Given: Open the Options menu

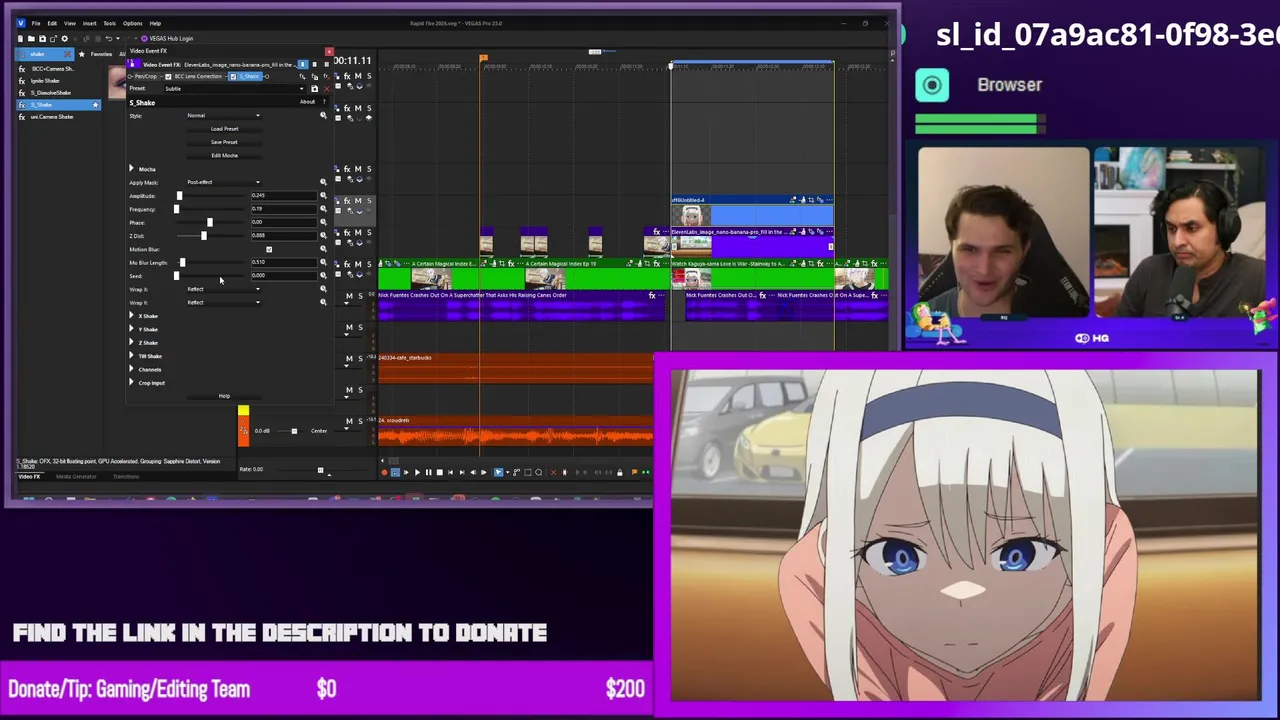Looking at the screenshot, I should tap(132, 23).
